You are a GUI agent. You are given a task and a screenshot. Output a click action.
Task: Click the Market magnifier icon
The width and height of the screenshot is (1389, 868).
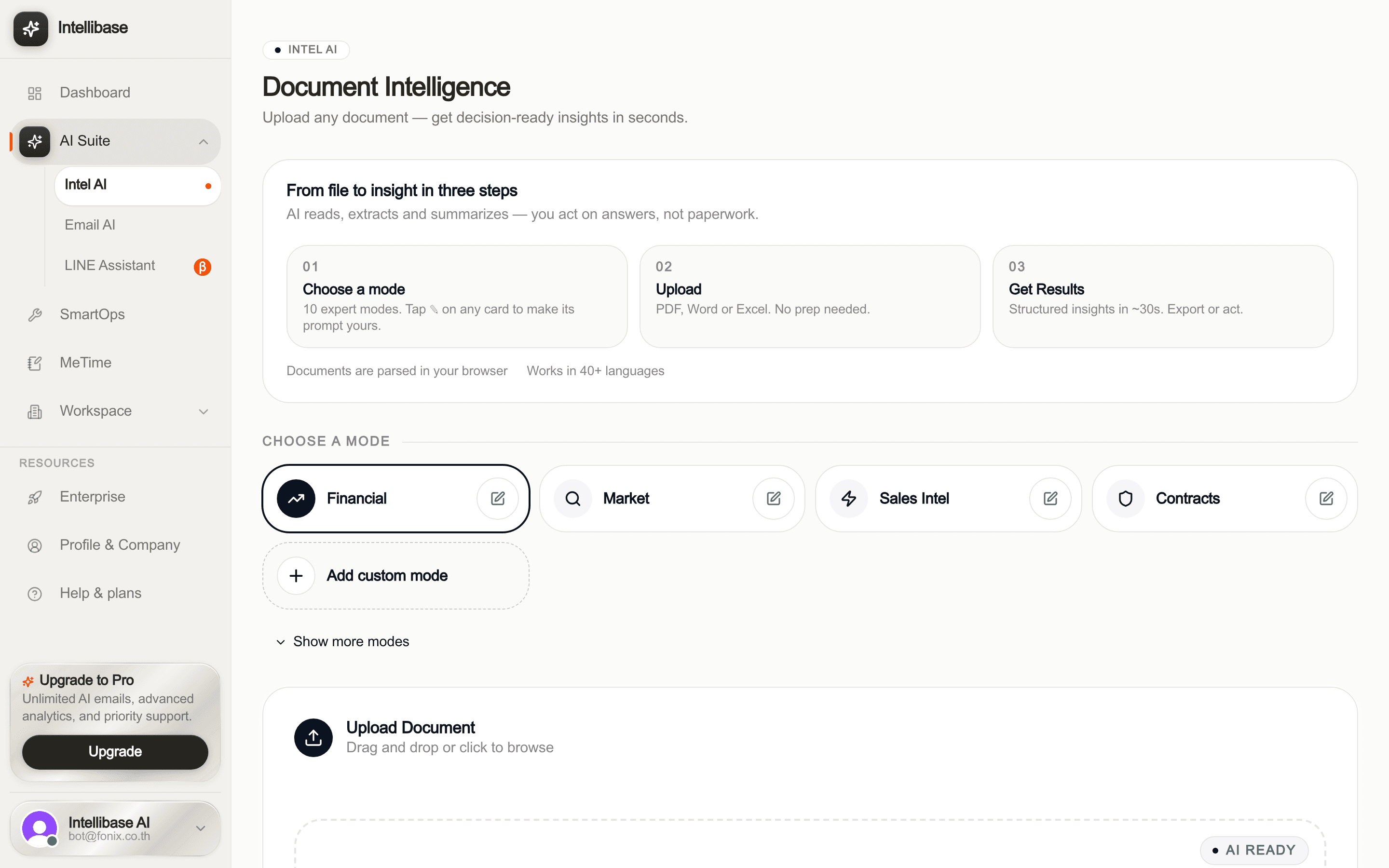click(573, 498)
